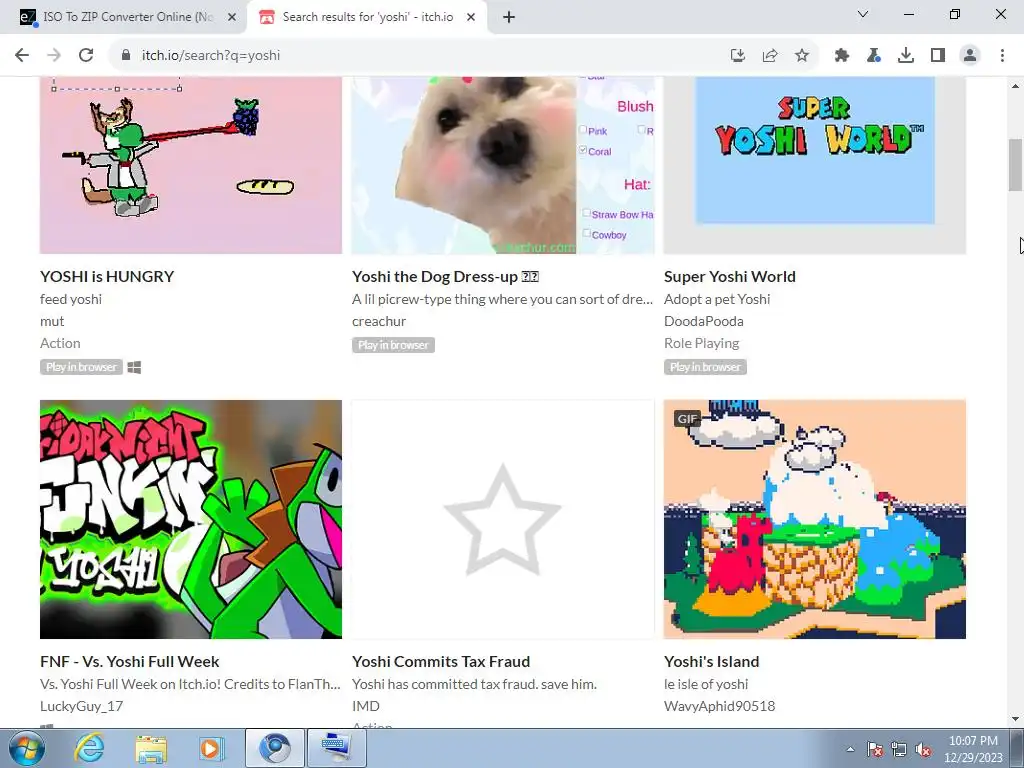Visit author mut's profile

(52, 321)
